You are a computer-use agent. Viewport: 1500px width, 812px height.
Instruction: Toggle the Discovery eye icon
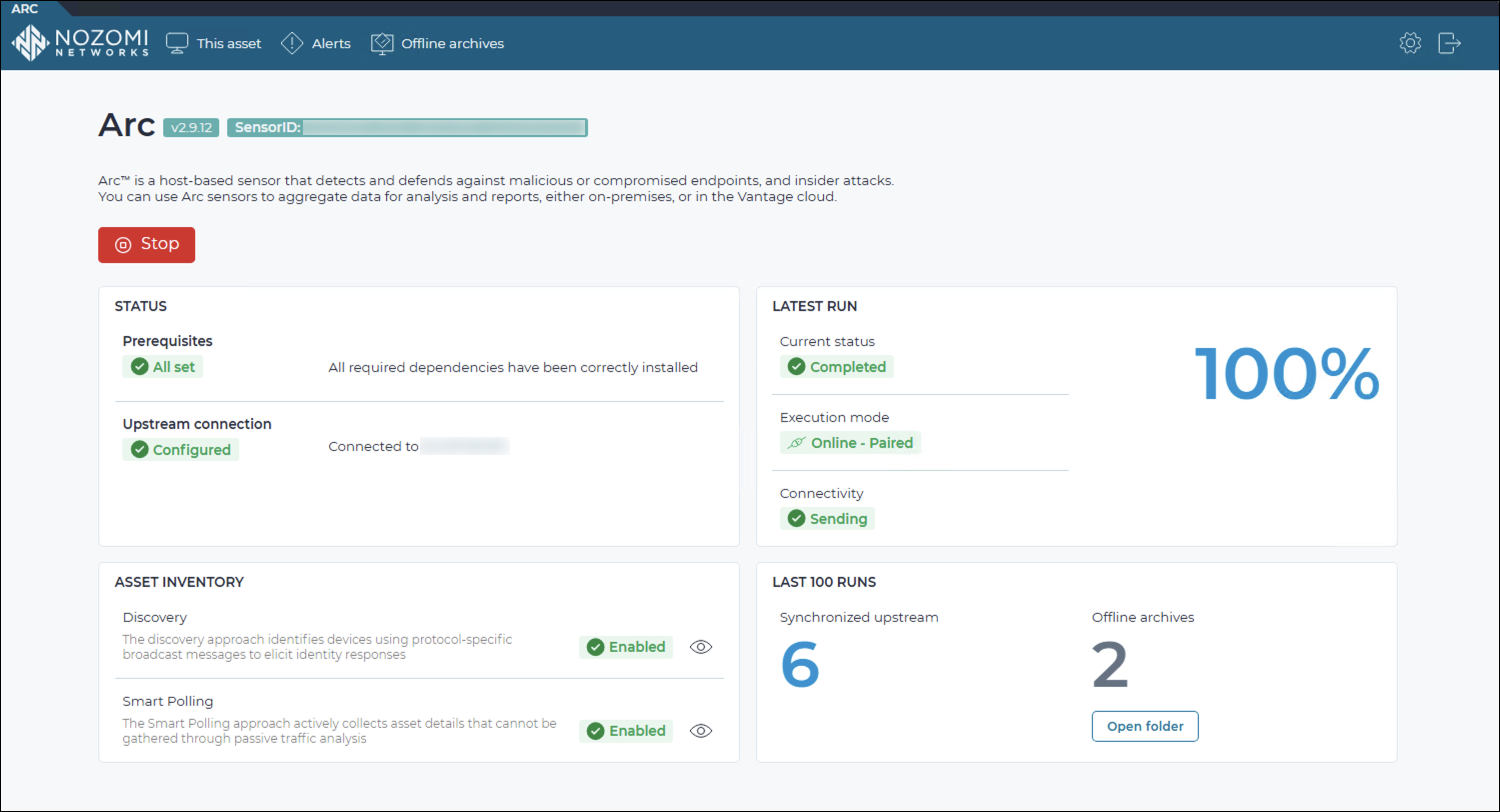click(700, 647)
